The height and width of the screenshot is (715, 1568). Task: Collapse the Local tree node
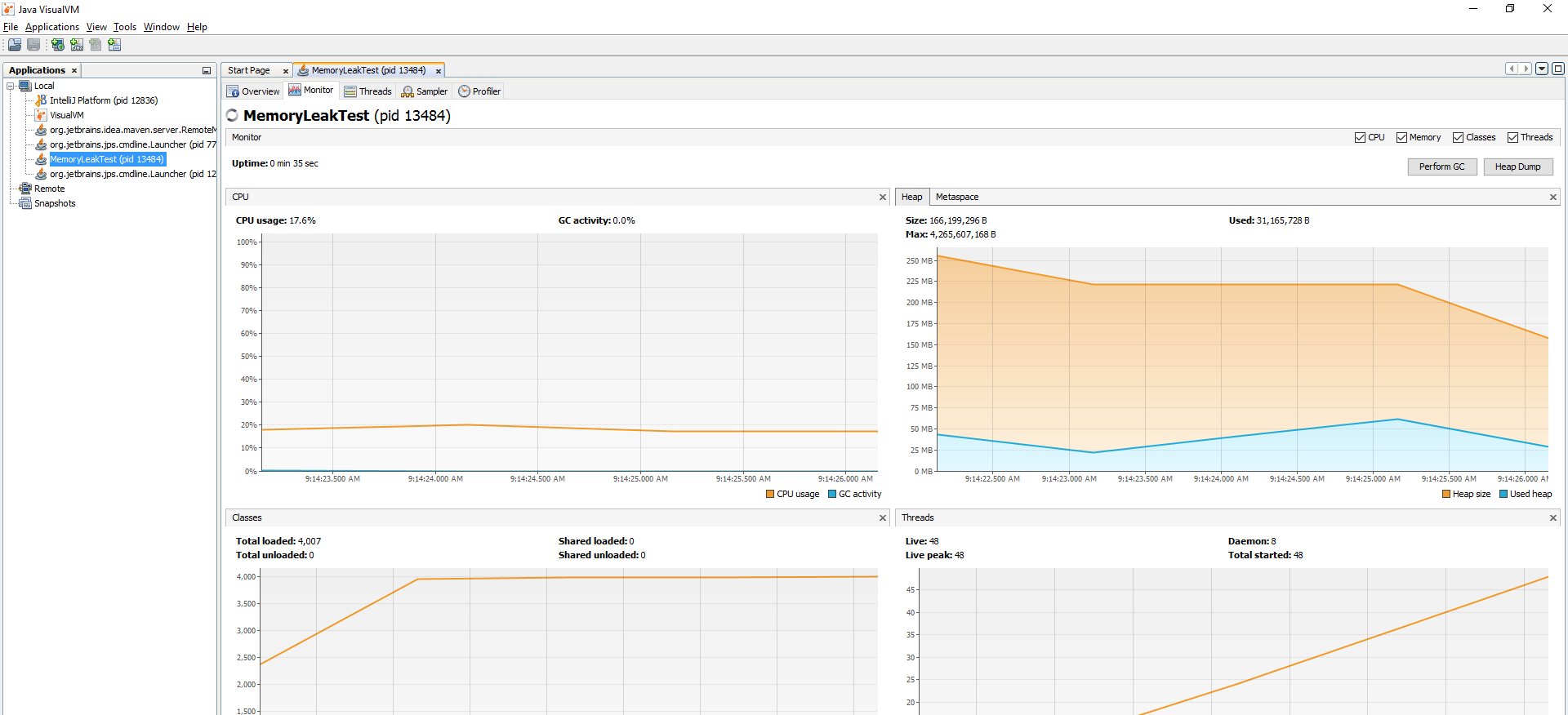[x=10, y=86]
